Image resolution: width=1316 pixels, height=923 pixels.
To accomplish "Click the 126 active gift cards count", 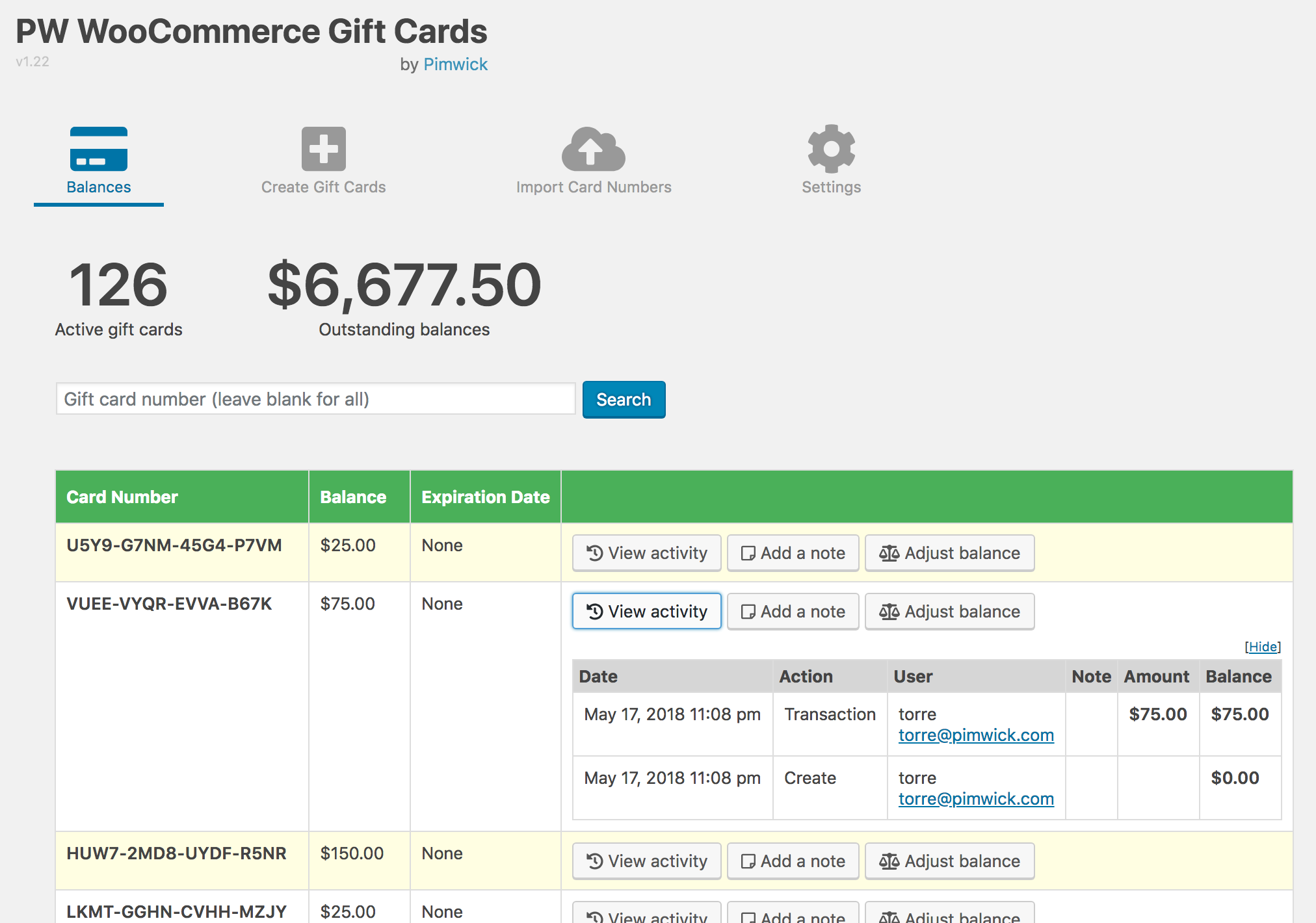I will [x=118, y=285].
